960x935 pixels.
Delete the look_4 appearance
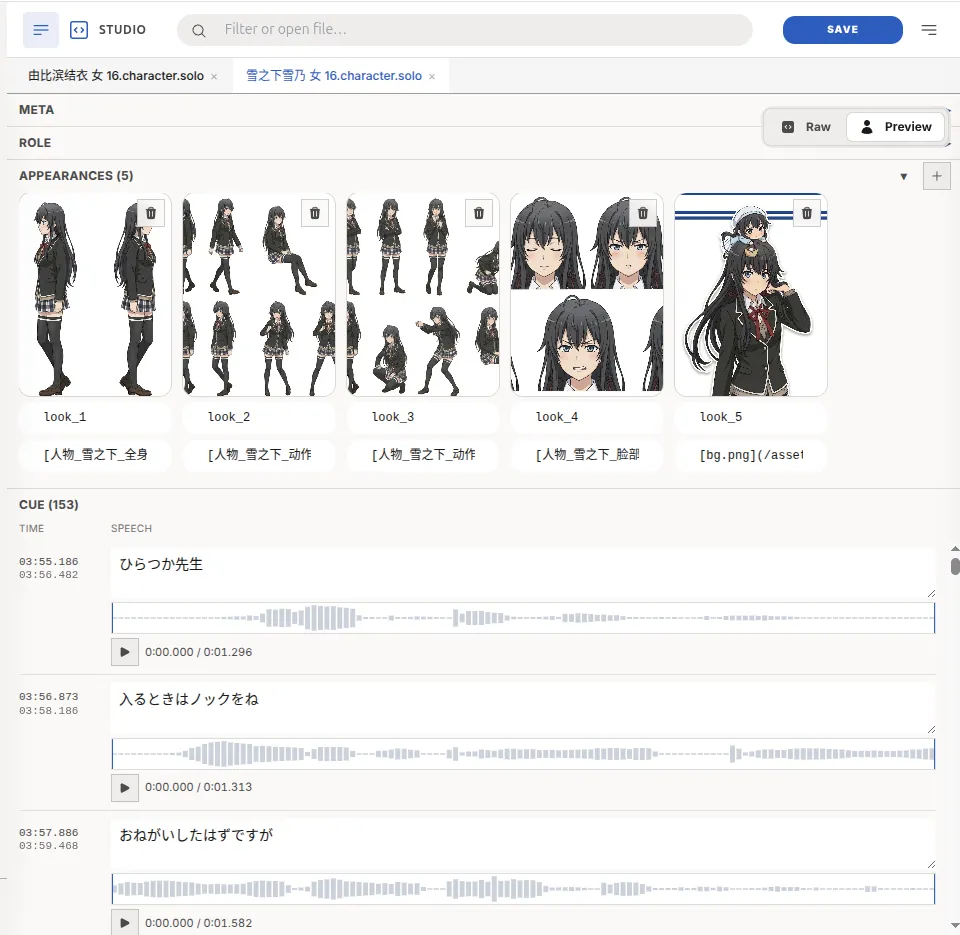[x=643, y=213]
